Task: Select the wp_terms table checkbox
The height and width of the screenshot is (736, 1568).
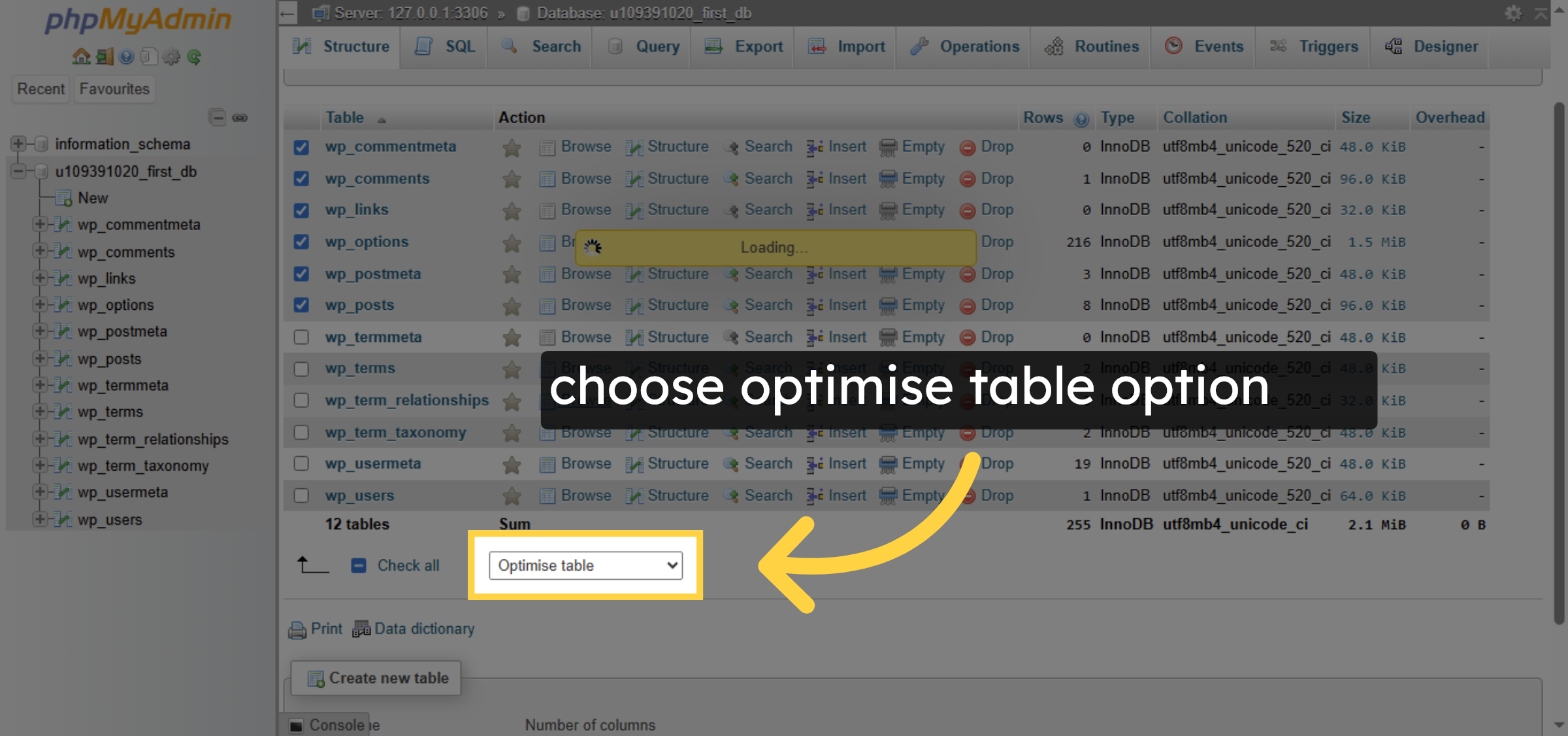Action: pos(301,368)
